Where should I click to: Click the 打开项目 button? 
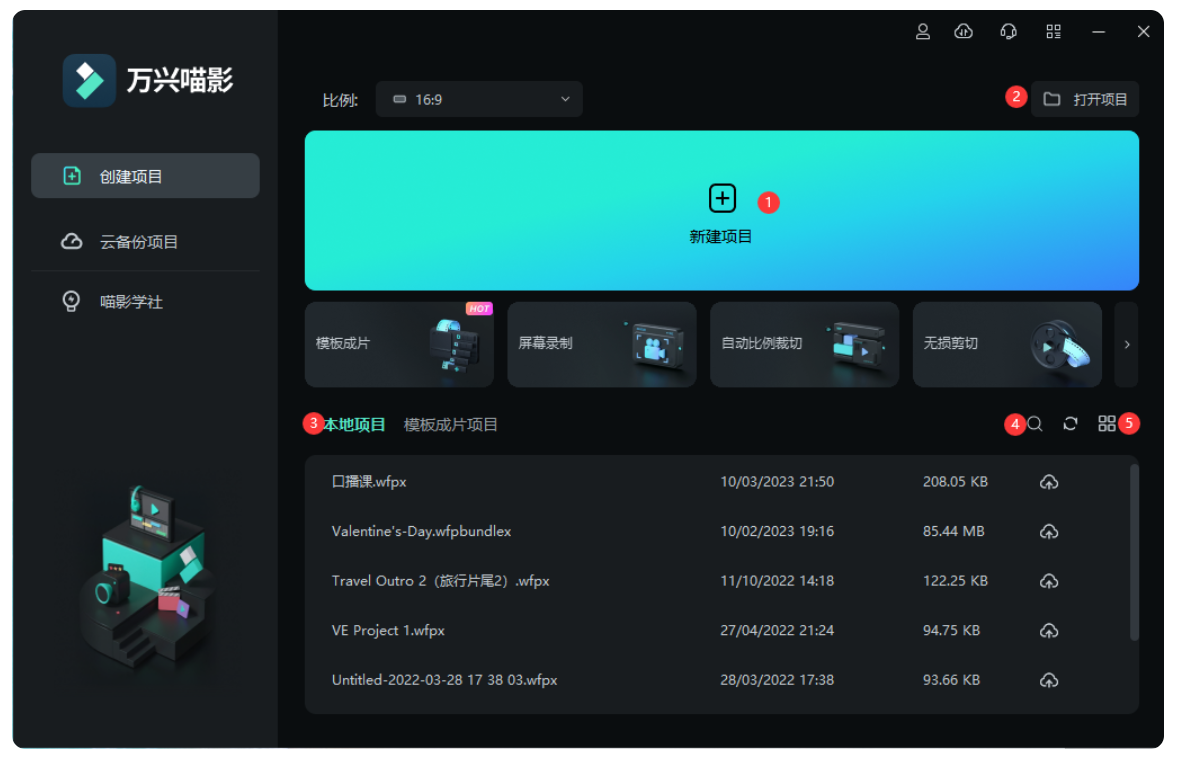pos(1085,99)
